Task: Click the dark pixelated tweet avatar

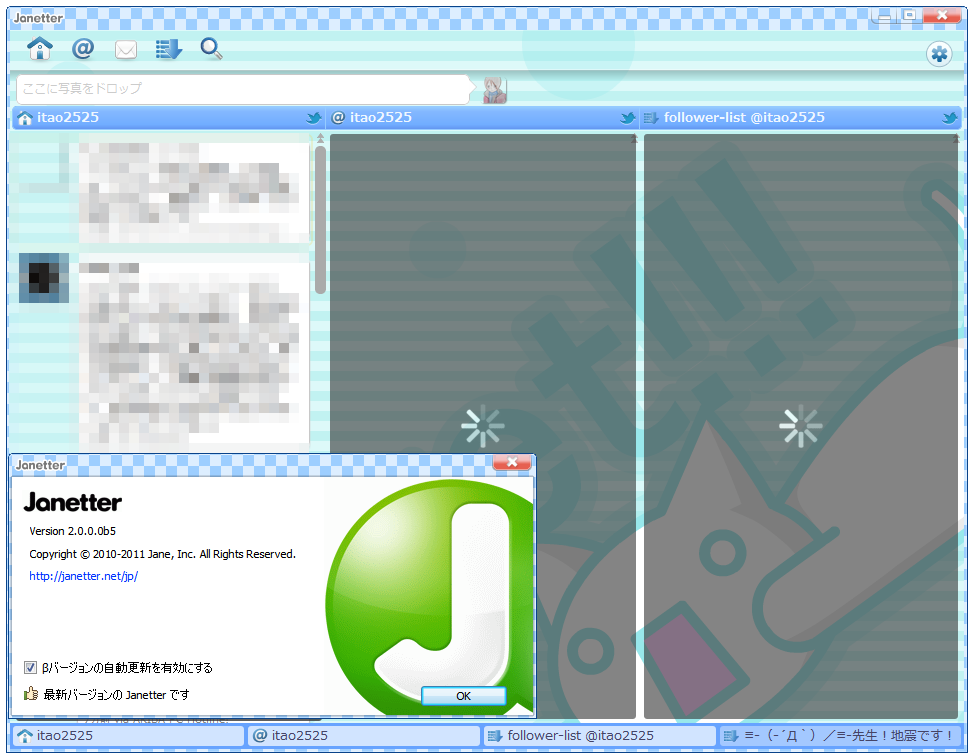Action: point(44,278)
